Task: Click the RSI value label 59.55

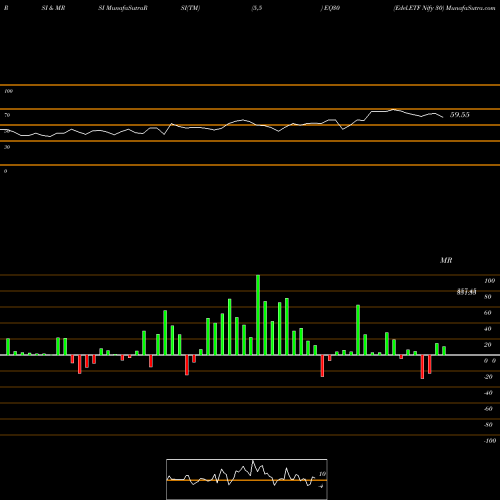Action: (x=459, y=115)
